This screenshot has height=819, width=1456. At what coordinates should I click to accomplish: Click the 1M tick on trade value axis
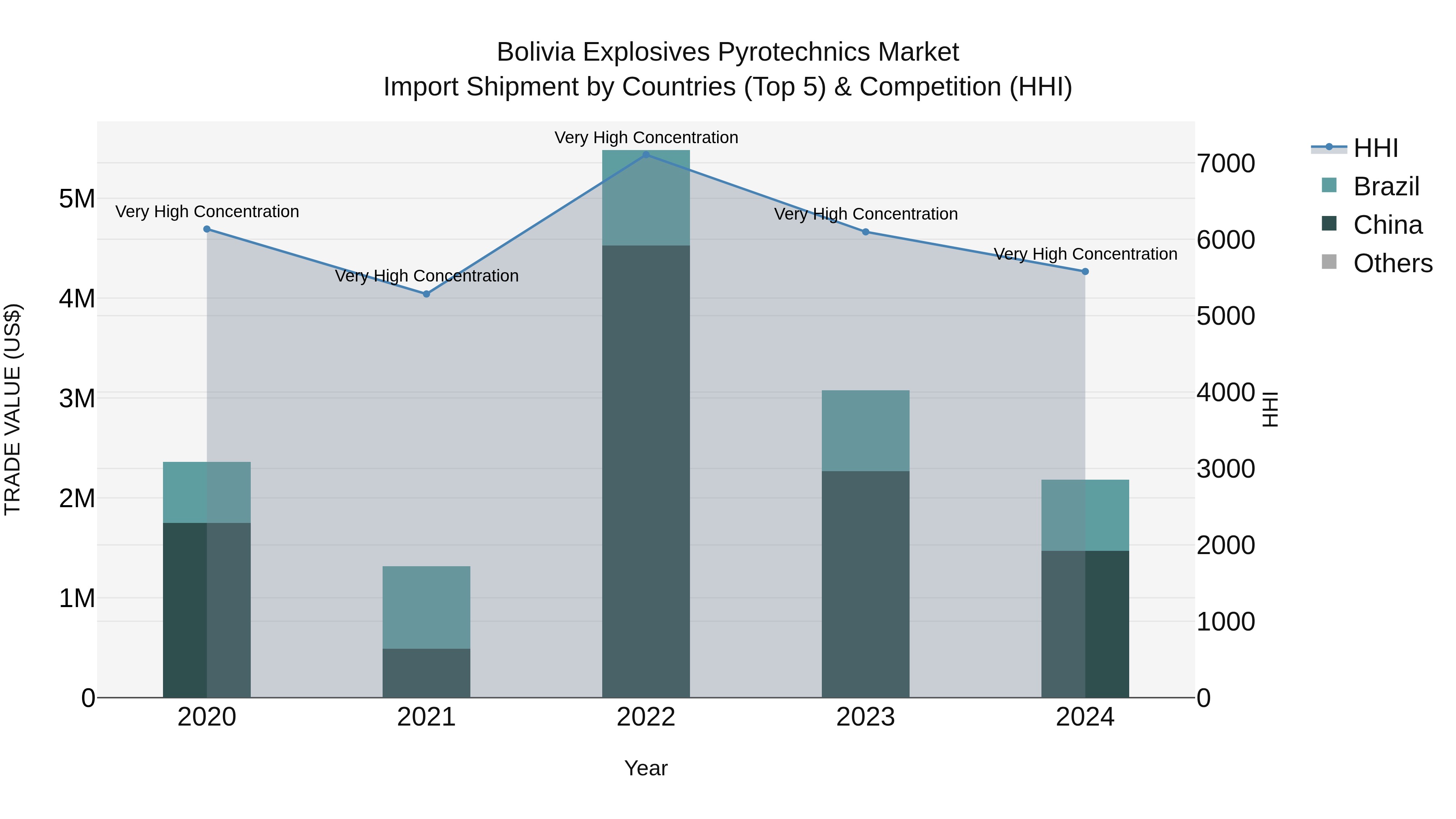coord(77,598)
